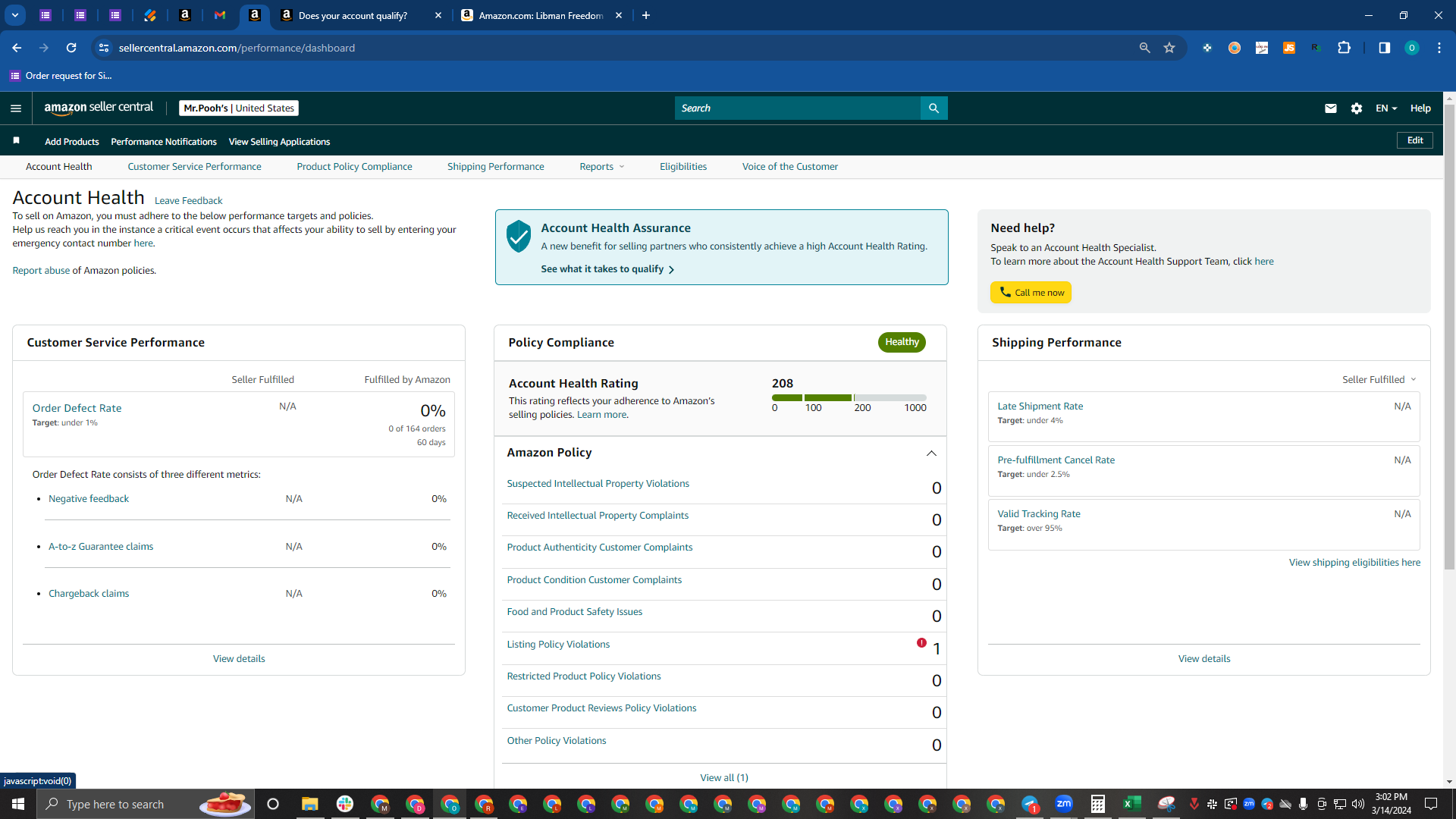Focus the Seller Central search field
Image resolution: width=1456 pixels, height=819 pixels.
pos(798,108)
